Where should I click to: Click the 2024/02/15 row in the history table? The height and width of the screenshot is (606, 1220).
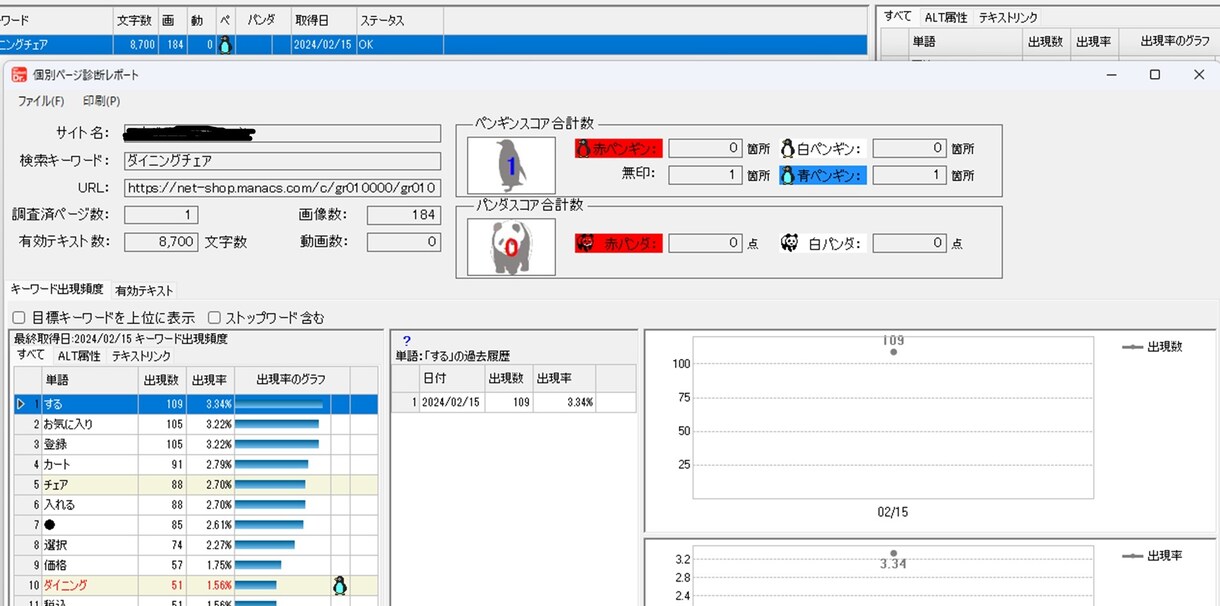[x=514, y=402]
